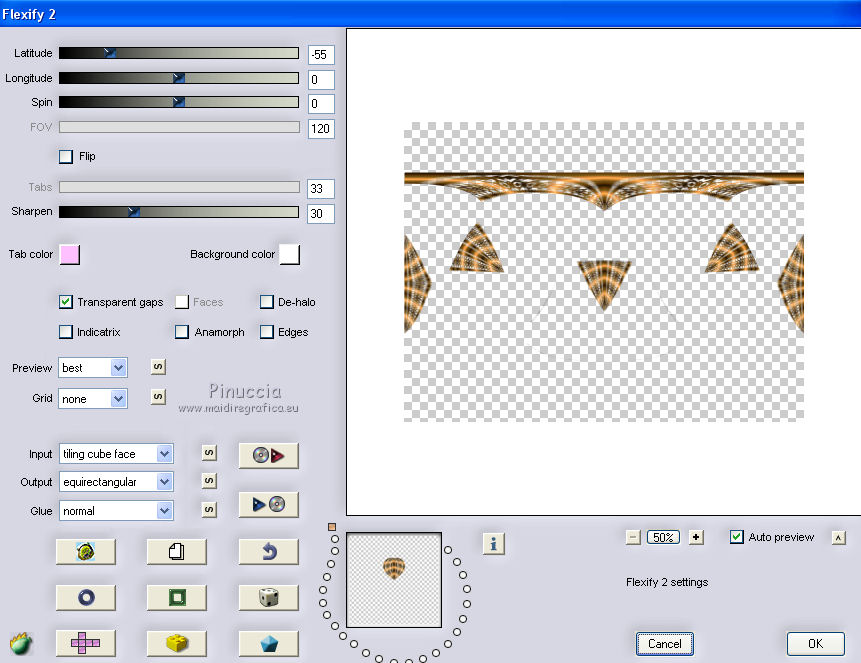
Task: Uncheck Transparent gaps
Action: [x=66, y=302]
